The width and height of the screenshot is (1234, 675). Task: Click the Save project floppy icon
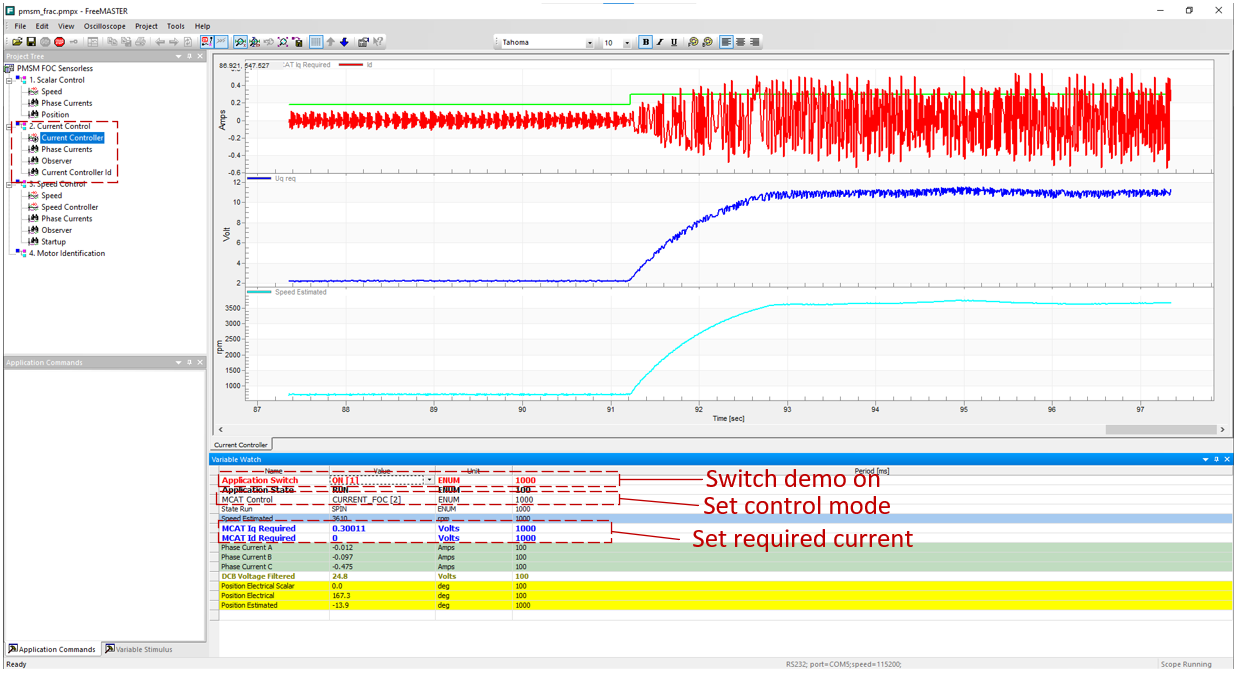pos(31,42)
